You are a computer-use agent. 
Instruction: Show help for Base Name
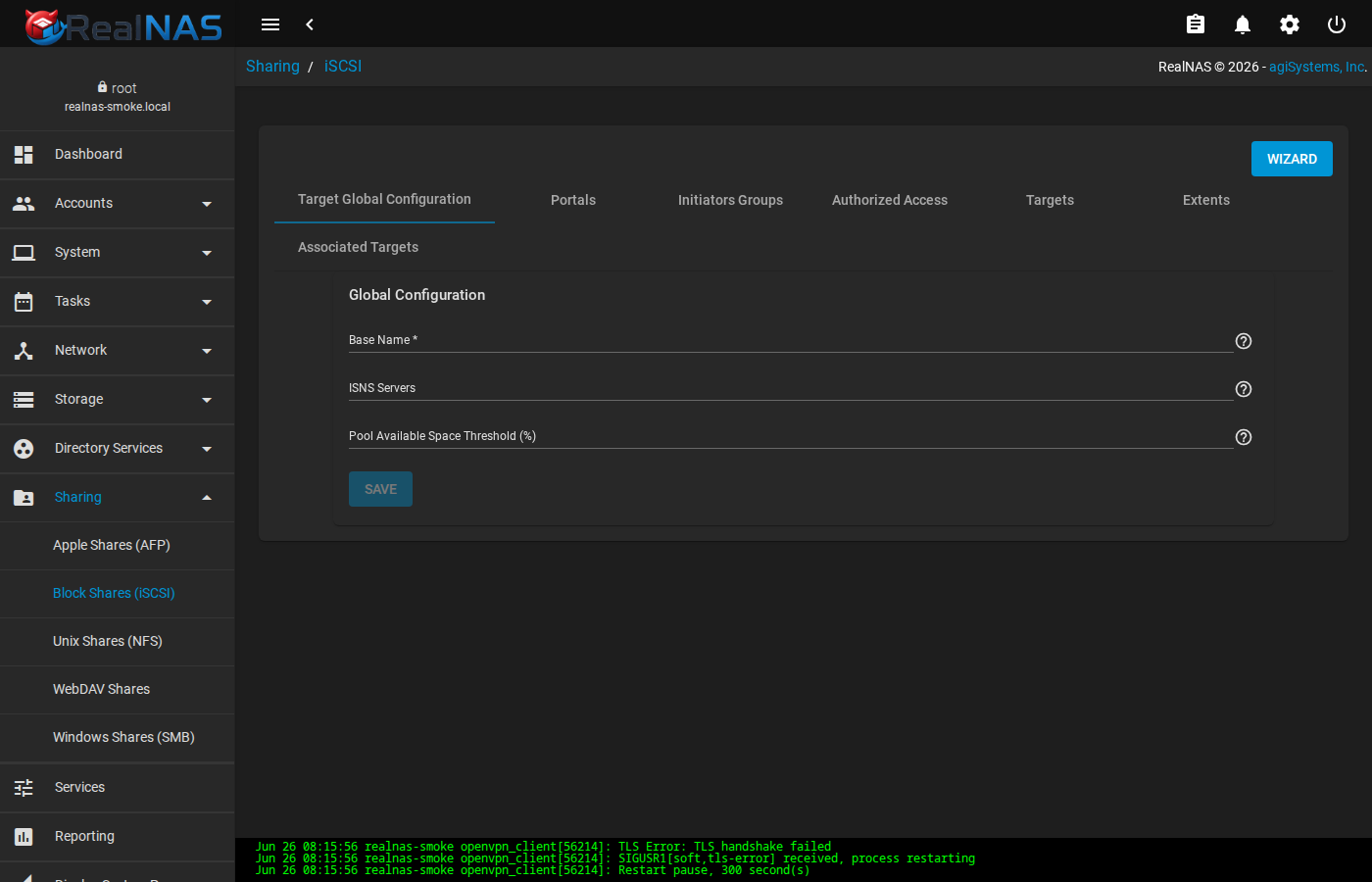(1244, 341)
